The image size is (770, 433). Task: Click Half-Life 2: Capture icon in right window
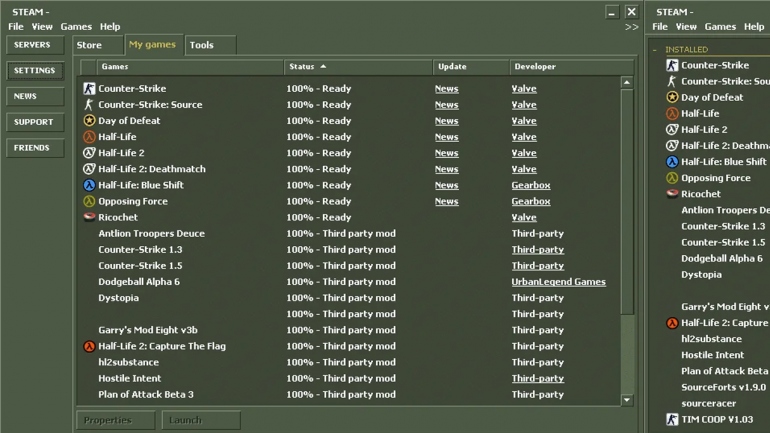(x=672, y=323)
